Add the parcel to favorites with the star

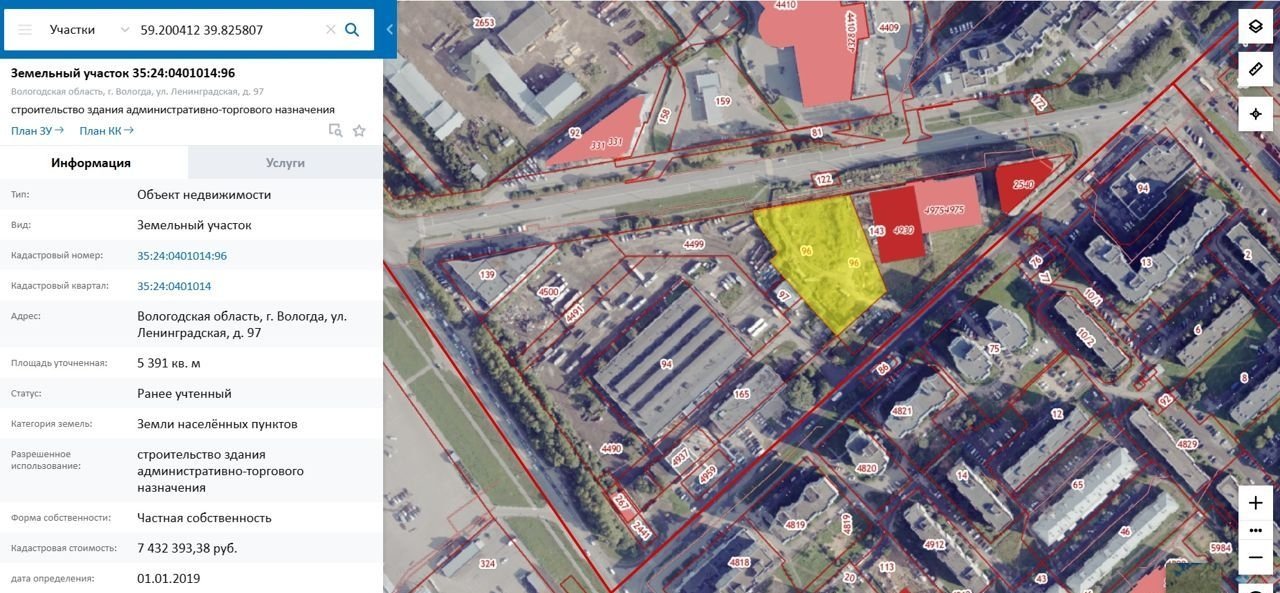click(x=359, y=130)
